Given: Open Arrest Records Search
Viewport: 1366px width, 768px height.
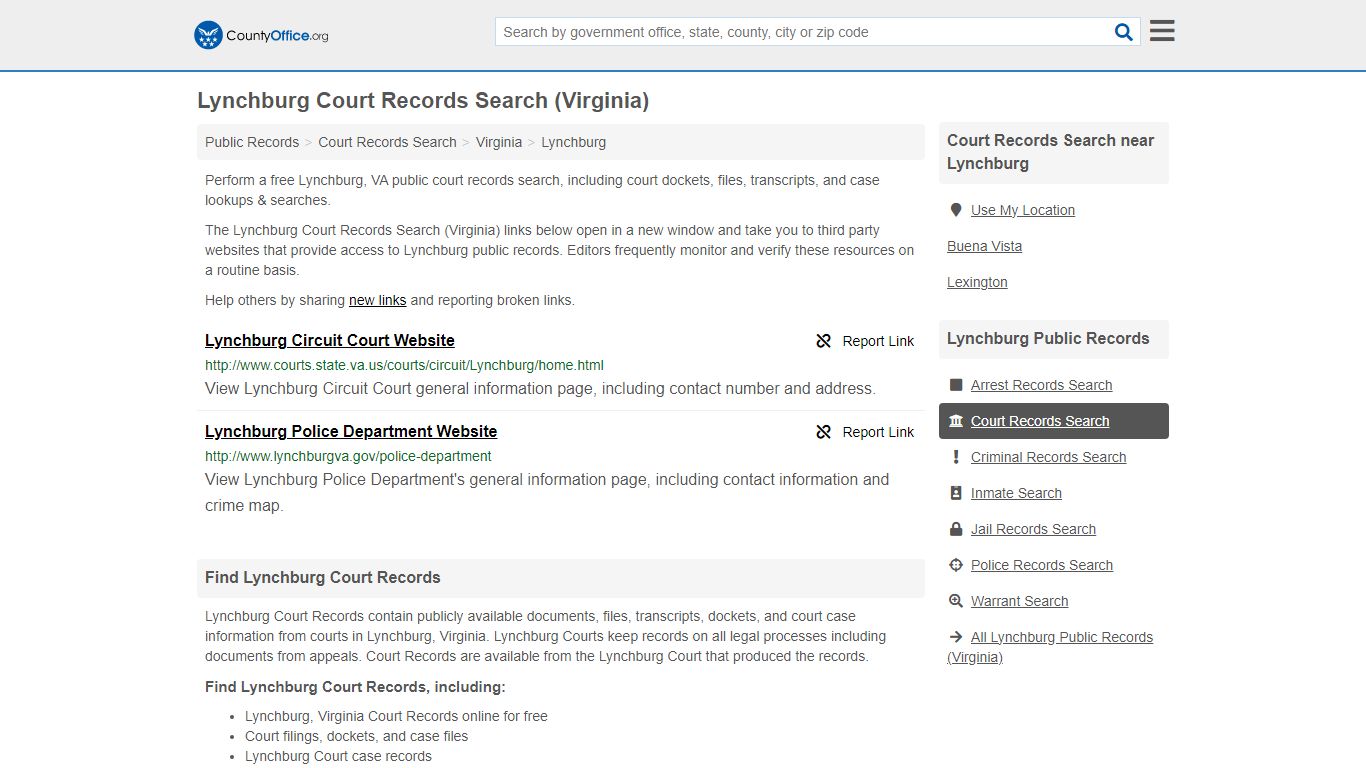Looking at the screenshot, I should (x=1041, y=385).
